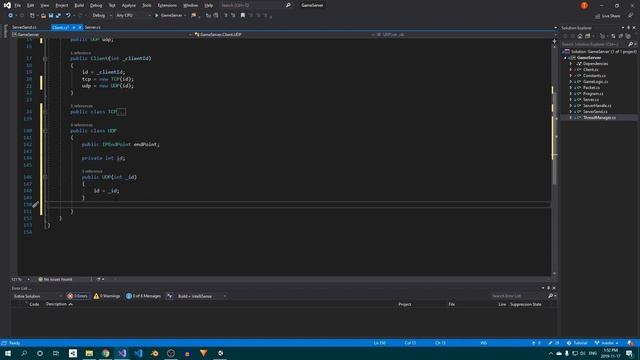Switch to the ServerSend.cs tab

point(24,27)
